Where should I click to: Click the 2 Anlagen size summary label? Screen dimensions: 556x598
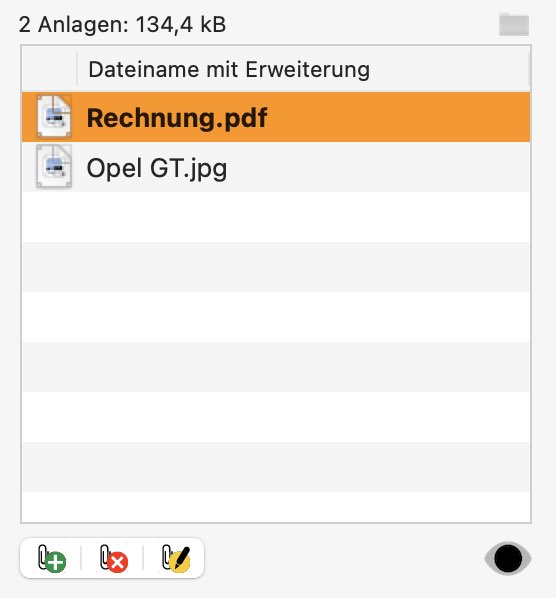(x=122, y=25)
